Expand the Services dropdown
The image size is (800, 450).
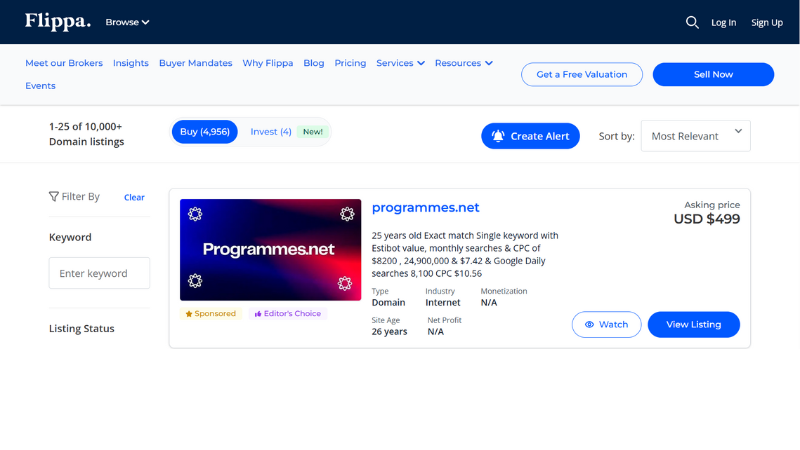click(401, 63)
